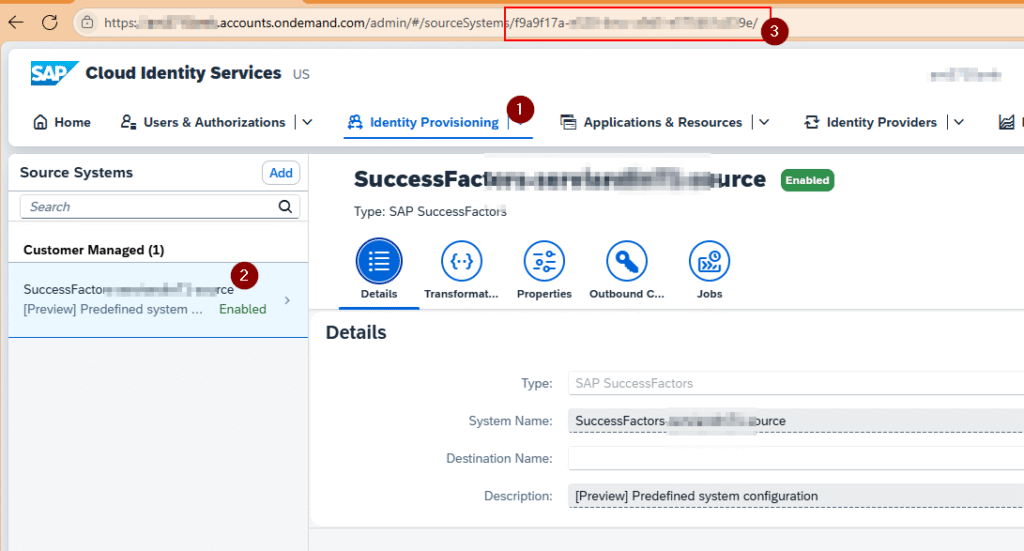
Task: Click the US region label
Action: tap(301, 74)
